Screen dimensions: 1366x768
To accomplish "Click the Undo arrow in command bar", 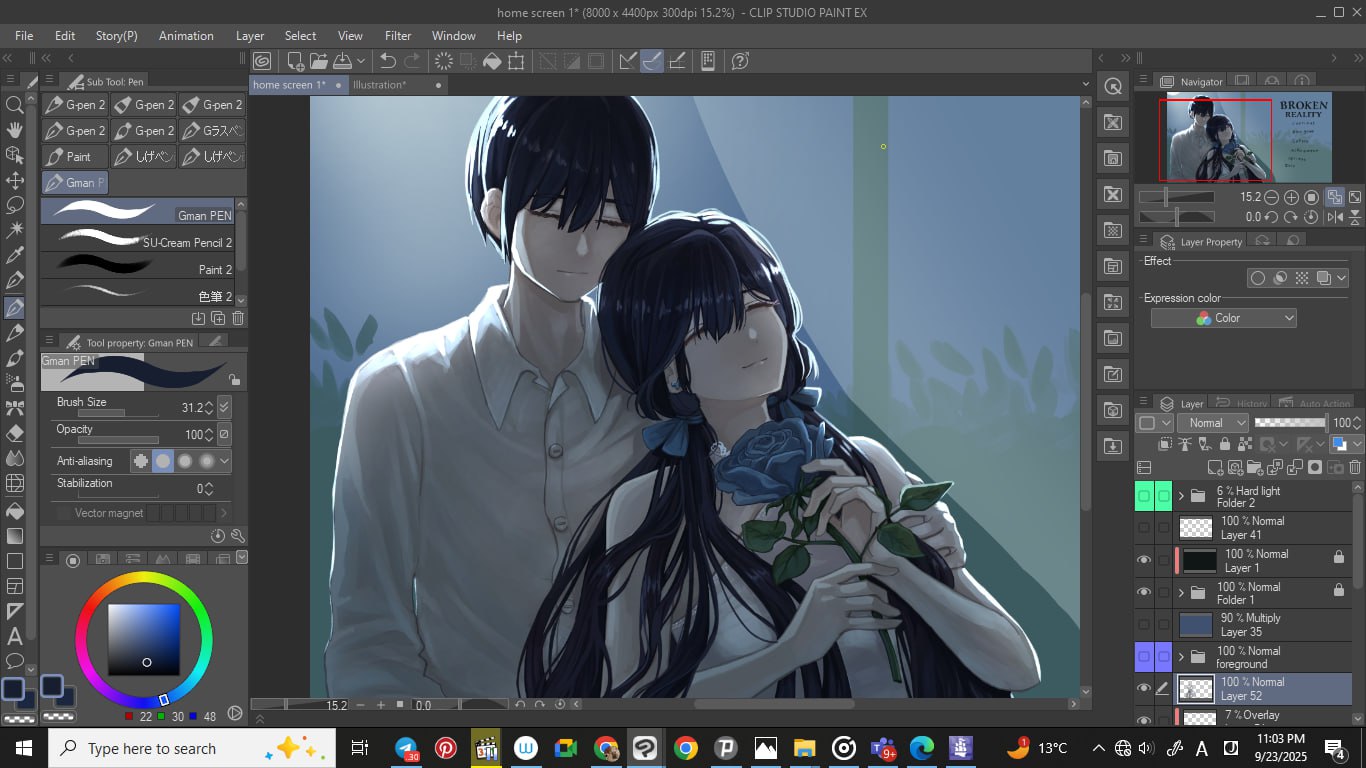I will coord(388,61).
